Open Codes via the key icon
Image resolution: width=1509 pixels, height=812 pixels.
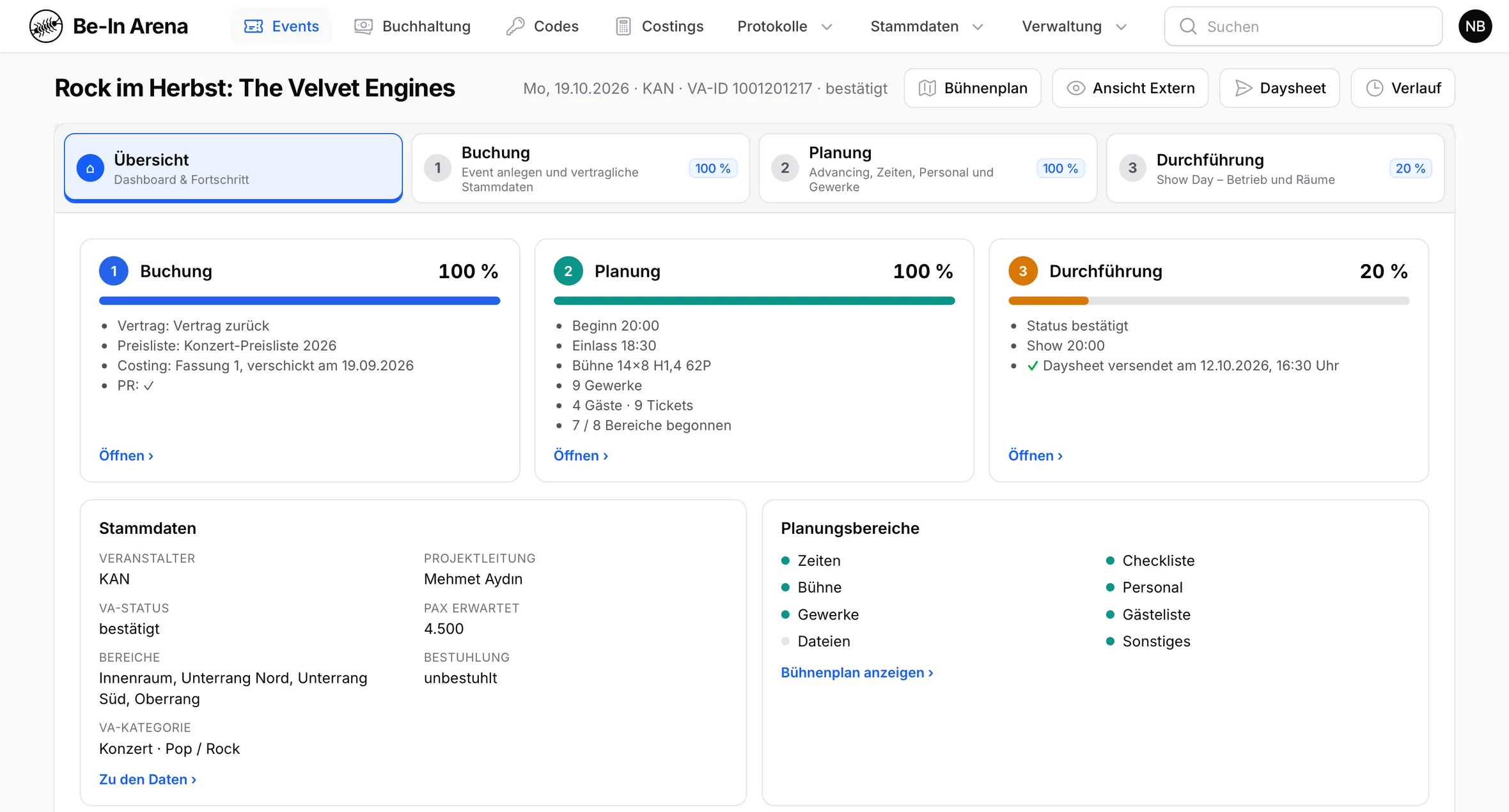(x=515, y=26)
